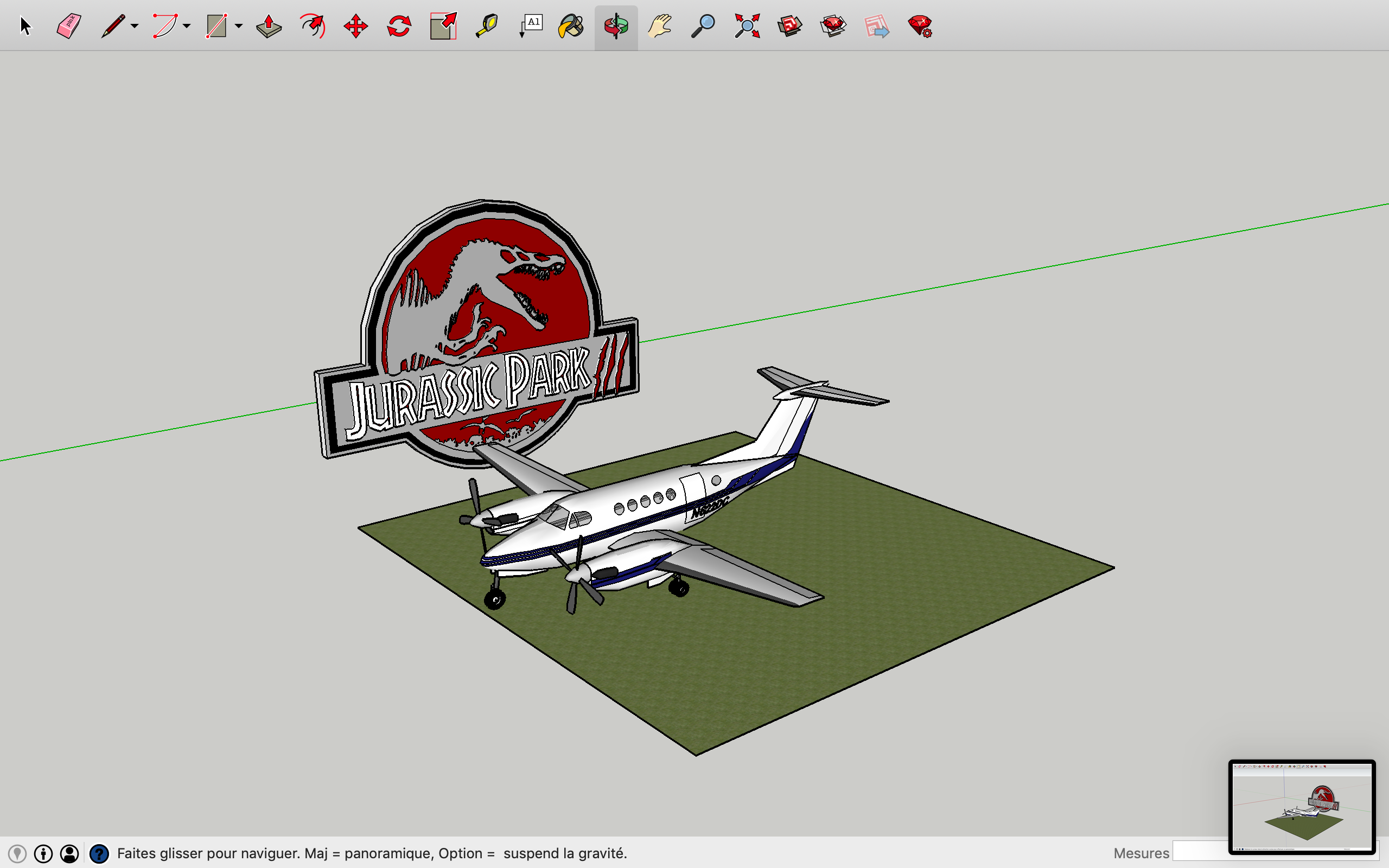Viewport: 1389px width, 868px height.
Task: Select the Rotate tool
Action: click(399, 27)
